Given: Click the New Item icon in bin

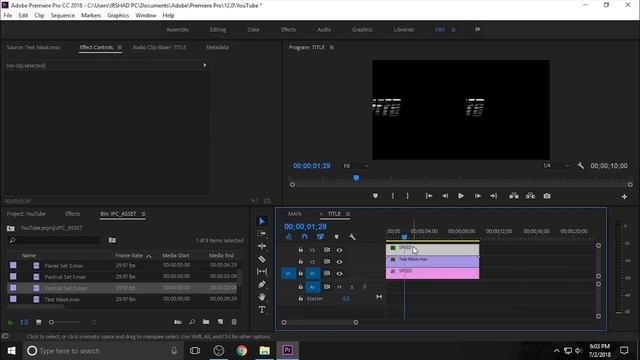Looking at the screenshot, I should click(x=220, y=322).
